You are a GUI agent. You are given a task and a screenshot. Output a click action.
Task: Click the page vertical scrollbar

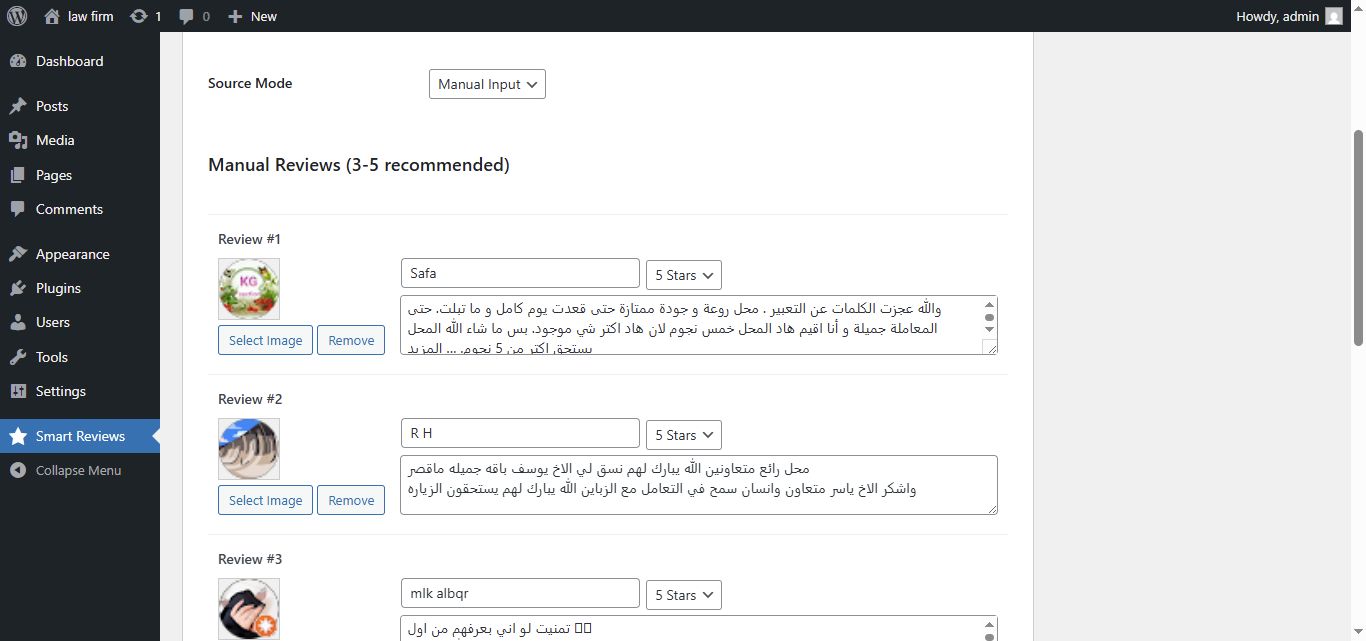click(x=1358, y=238)
